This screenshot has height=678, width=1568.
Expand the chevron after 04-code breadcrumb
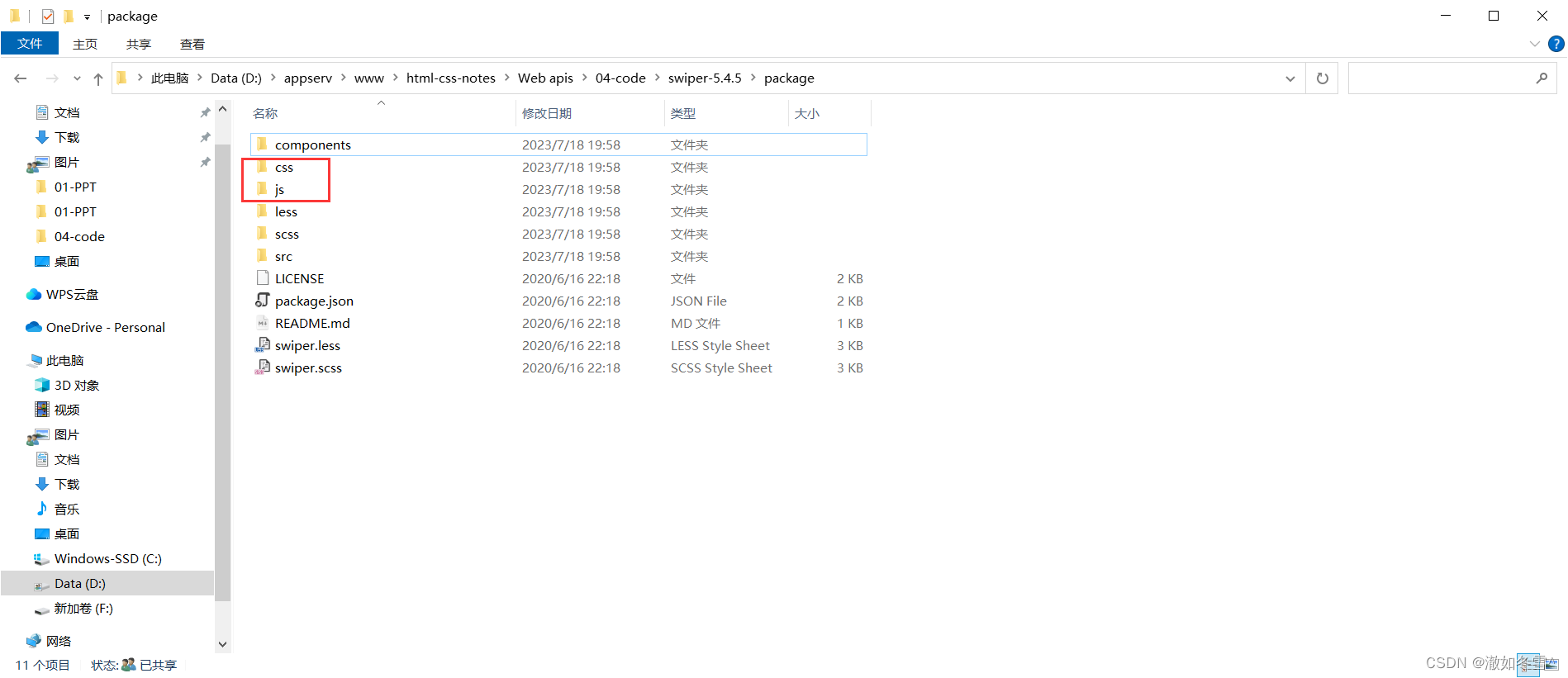pos(658,78)
